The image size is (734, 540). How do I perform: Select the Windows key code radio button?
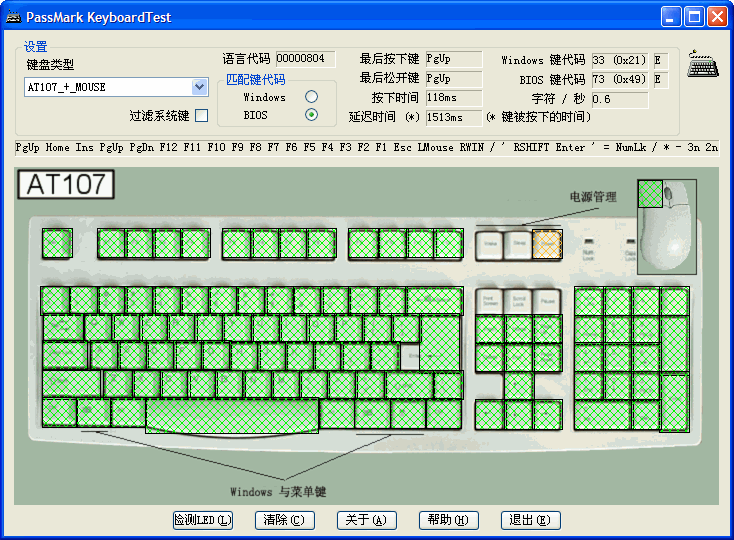pos(311,96)
